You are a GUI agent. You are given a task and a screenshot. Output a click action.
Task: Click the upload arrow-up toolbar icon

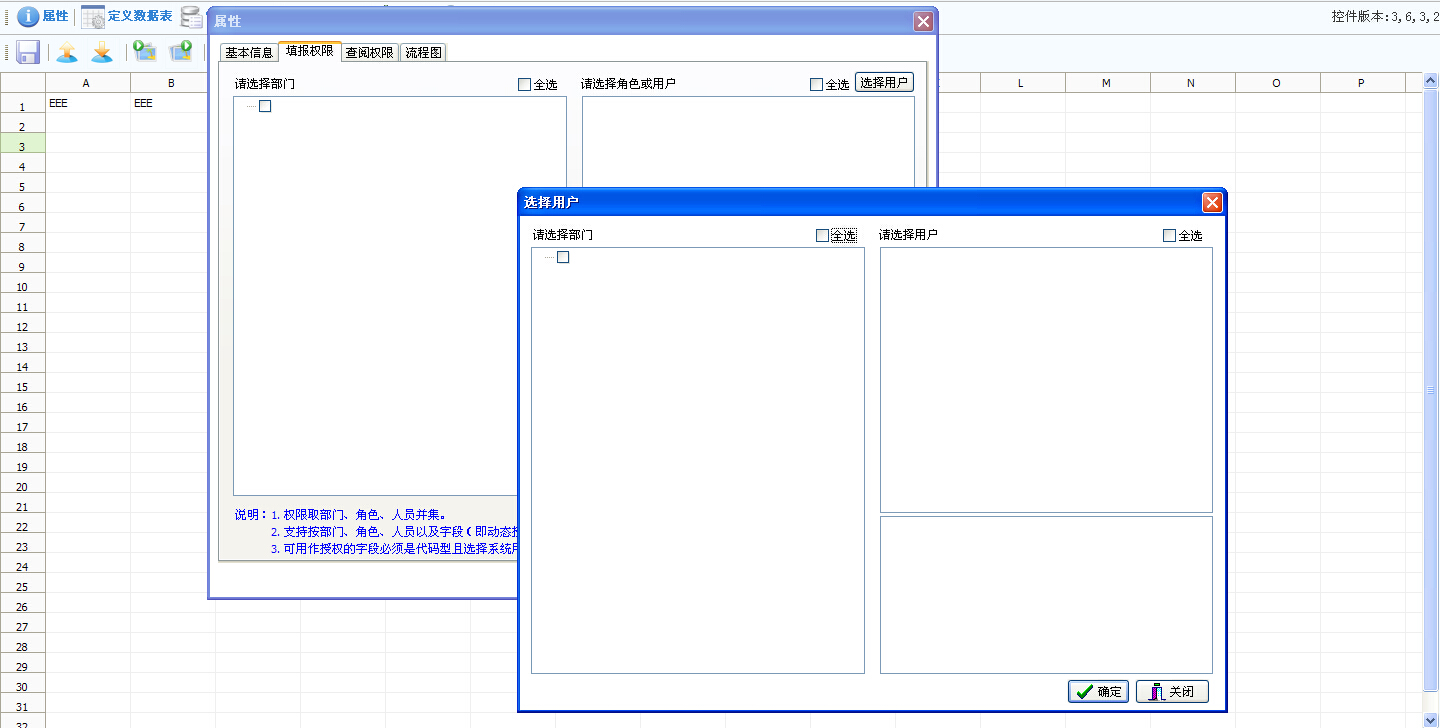pyautogui.click(x=67, y=53)
